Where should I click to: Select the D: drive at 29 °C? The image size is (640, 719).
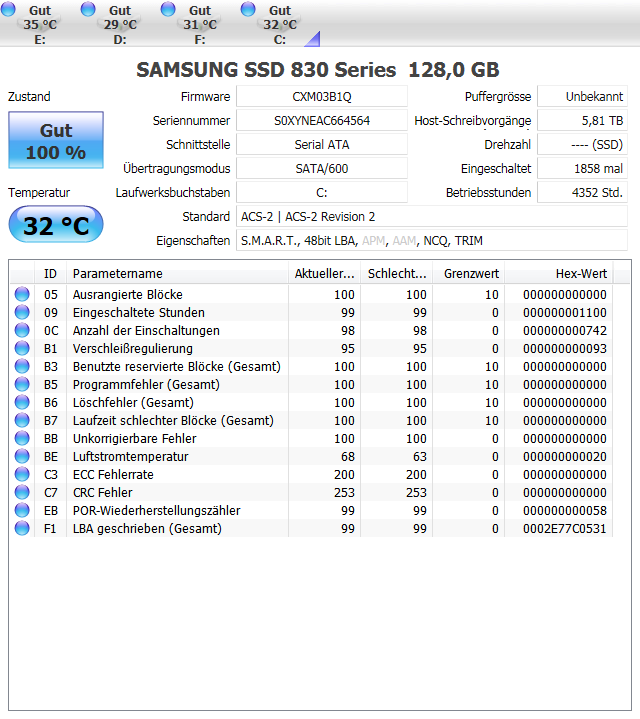111,24
